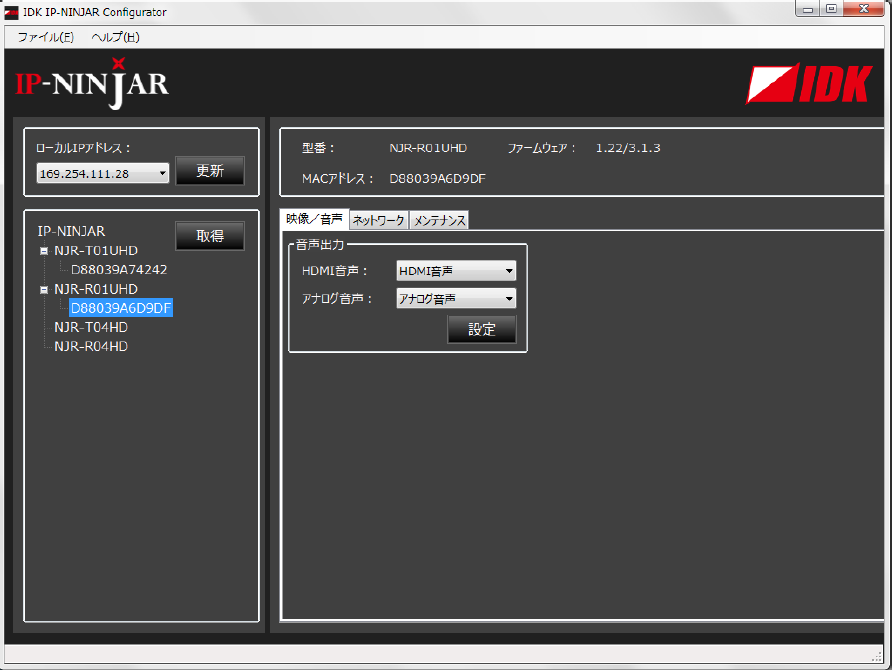Select device D88039A6D9DF in tree
Screen dimensions: 892x671
coord(121,308)
